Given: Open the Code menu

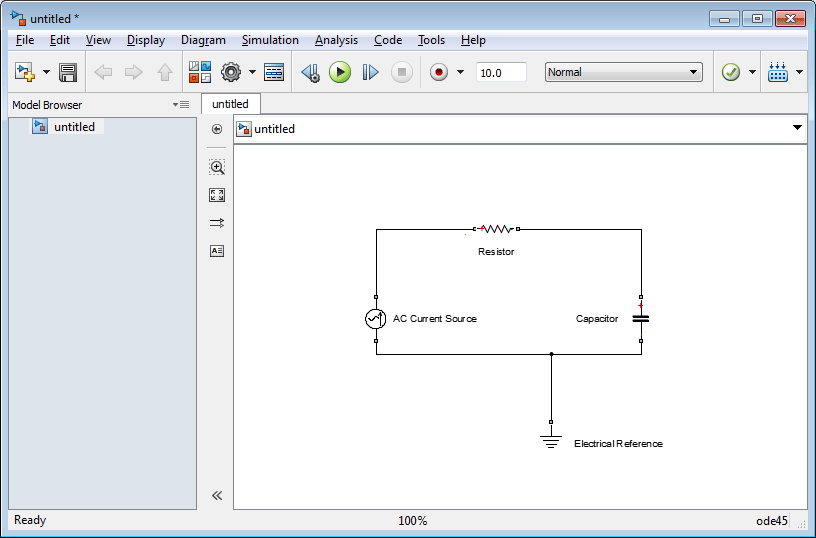Looking at the screenshot, I should [388, 40].
